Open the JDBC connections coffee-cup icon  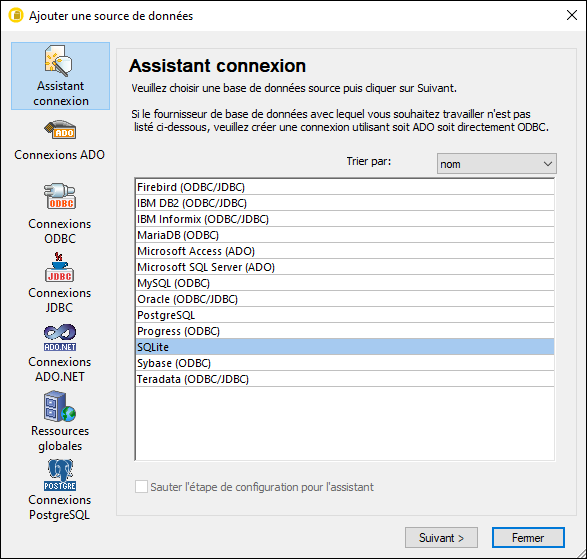(60, 267)
